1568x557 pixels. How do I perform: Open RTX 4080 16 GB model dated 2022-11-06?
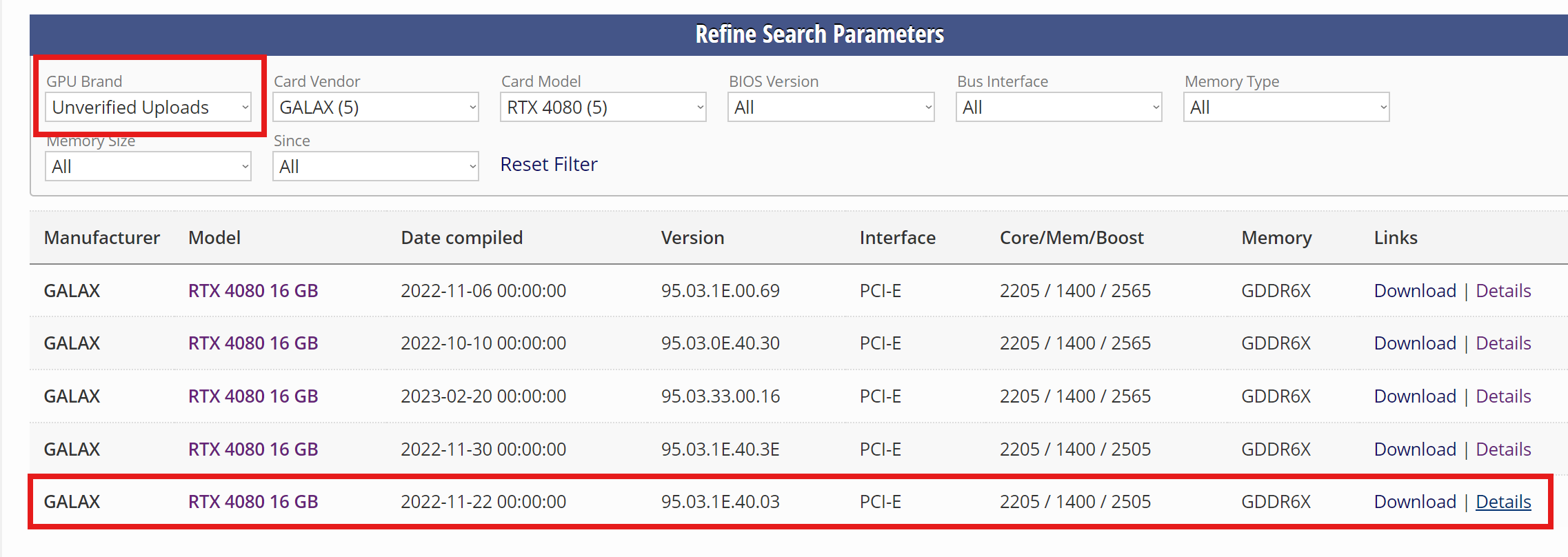[x=253, y=291]
